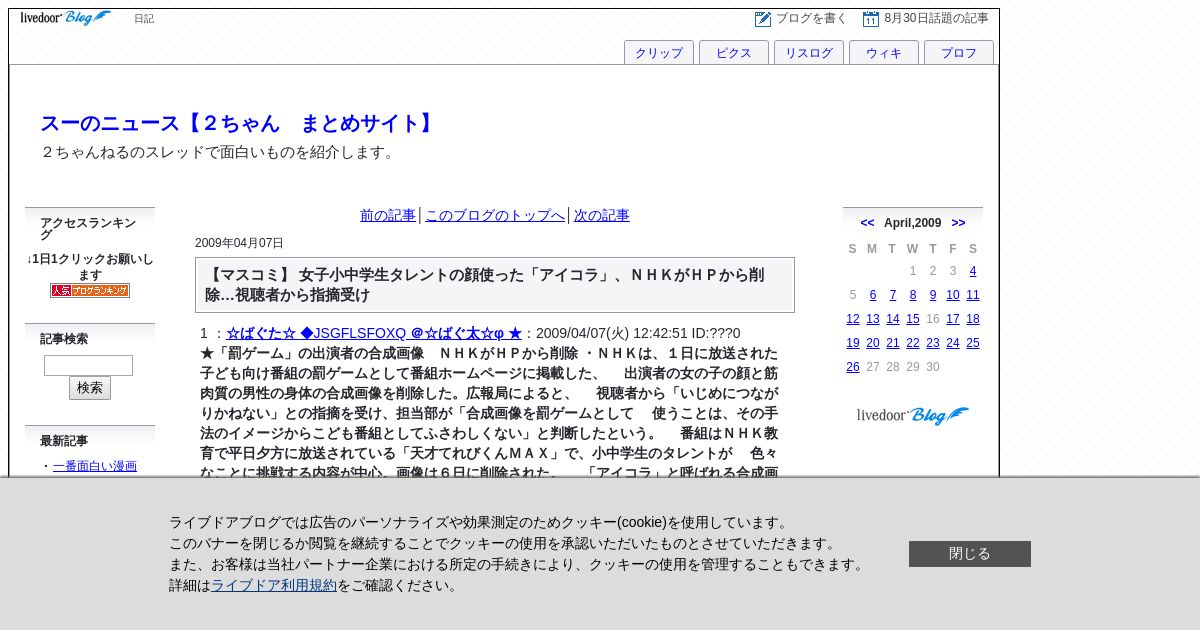Click the article headline about アイコラ
The height and width of the screenshot is (630, 1200).
[495, 285]
